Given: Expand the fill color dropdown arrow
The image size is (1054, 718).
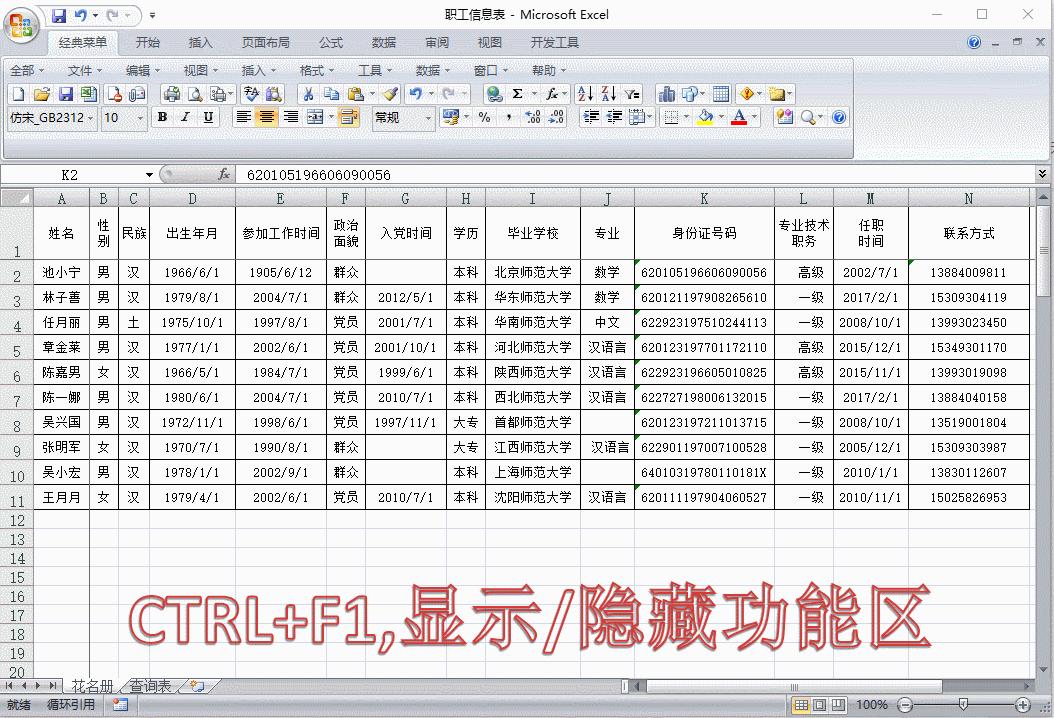Looking at the screenshot, I should click(x=720, y=117).
